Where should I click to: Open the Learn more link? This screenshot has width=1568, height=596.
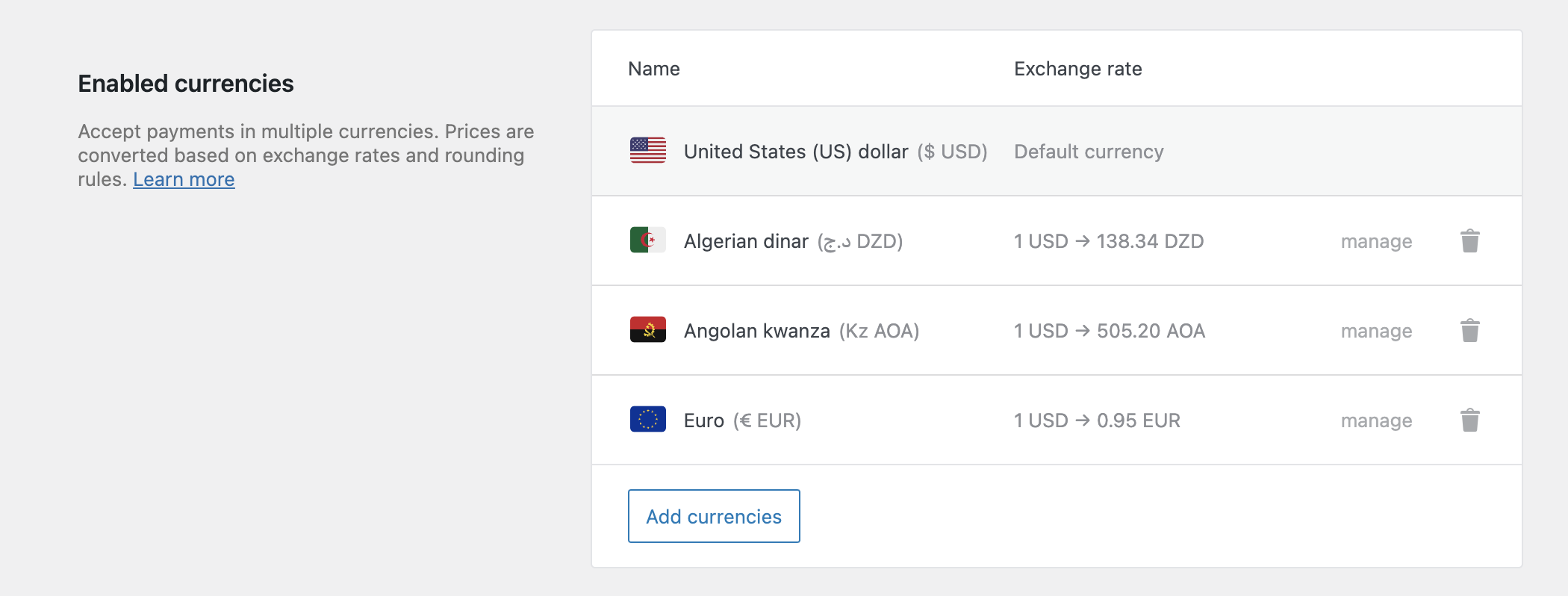coord(184,179)
